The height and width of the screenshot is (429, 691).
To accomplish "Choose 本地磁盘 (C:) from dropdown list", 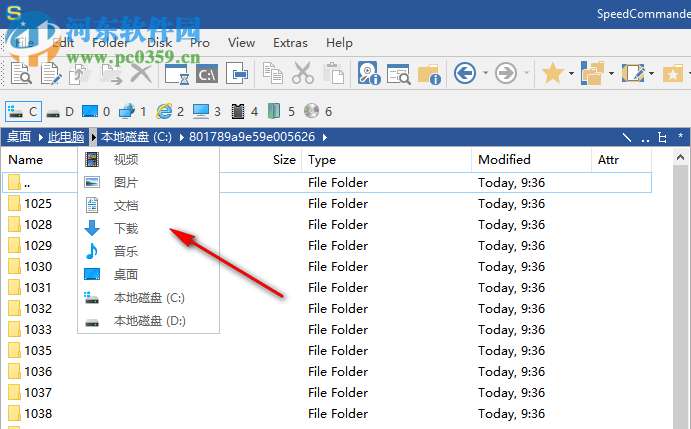I will 149,298.
